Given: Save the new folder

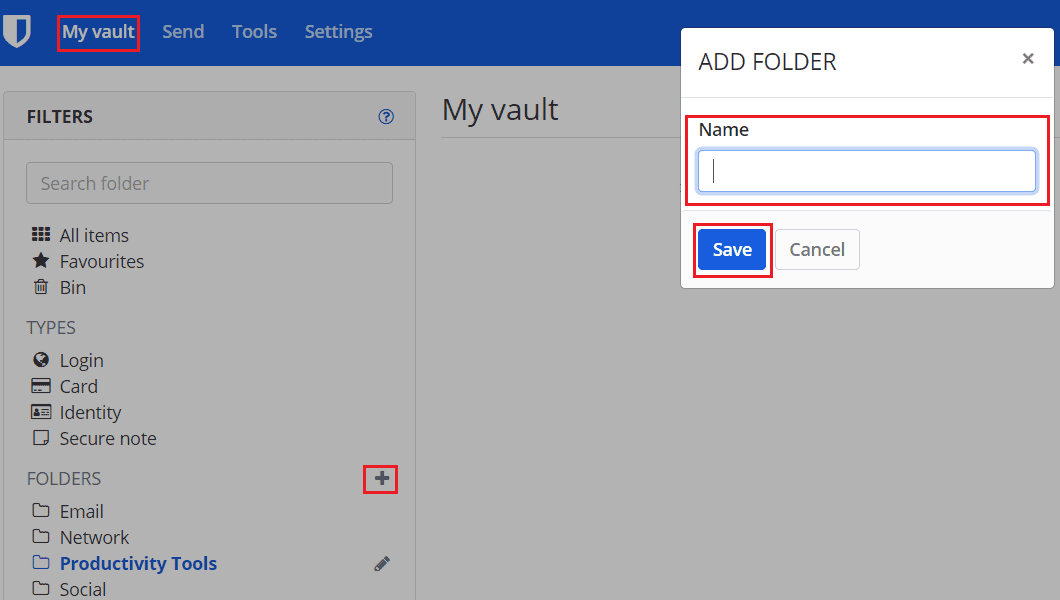Looking at the screenshot, I should point(732,249).
